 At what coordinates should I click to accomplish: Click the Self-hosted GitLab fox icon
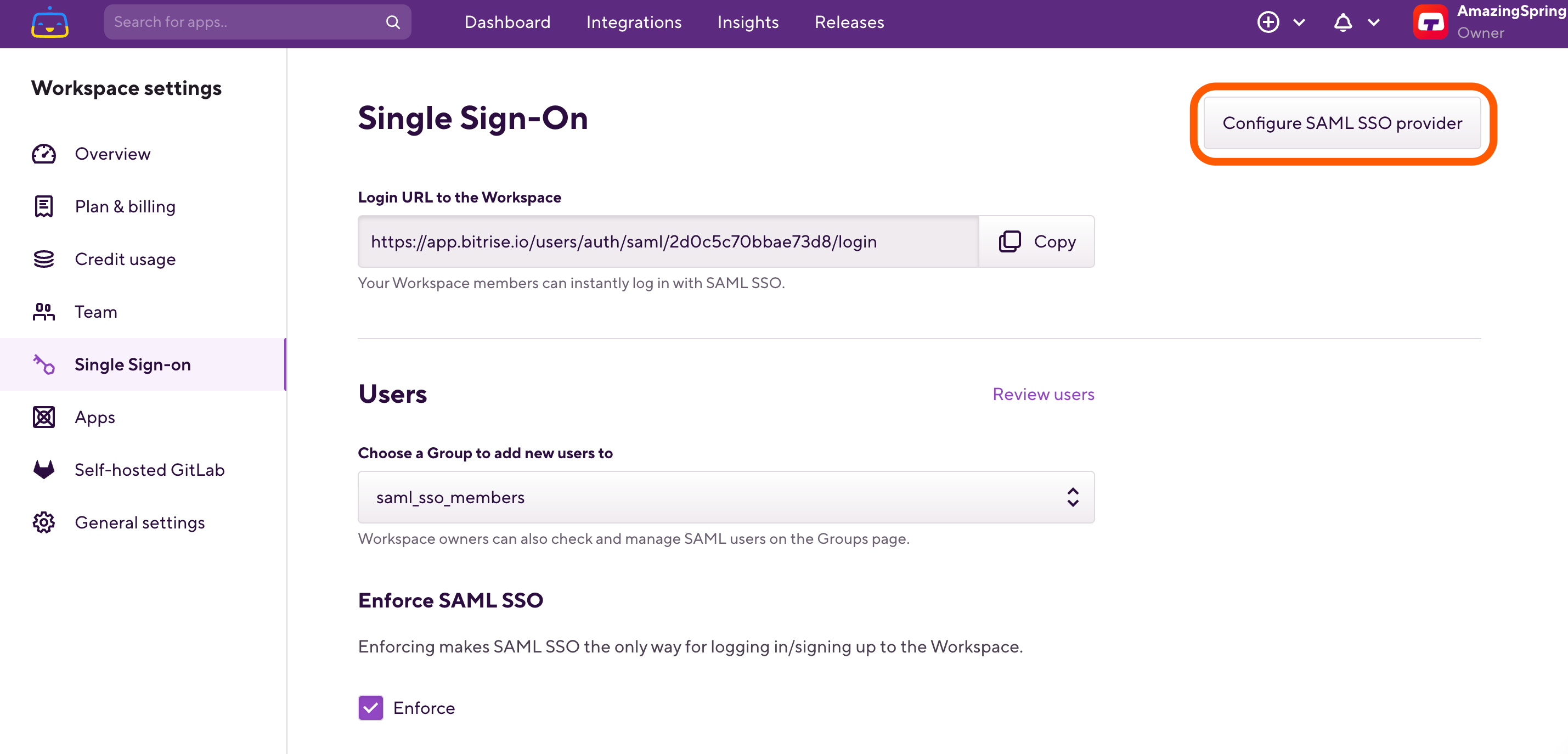click(44, 470)
